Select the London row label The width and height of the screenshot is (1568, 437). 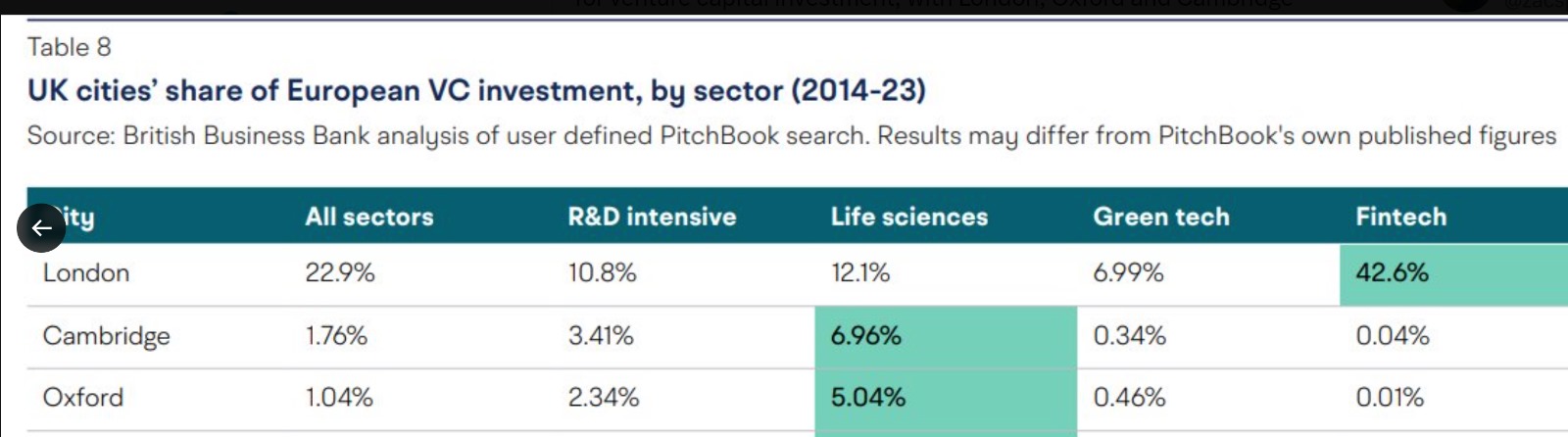click(x=86, y=273)
